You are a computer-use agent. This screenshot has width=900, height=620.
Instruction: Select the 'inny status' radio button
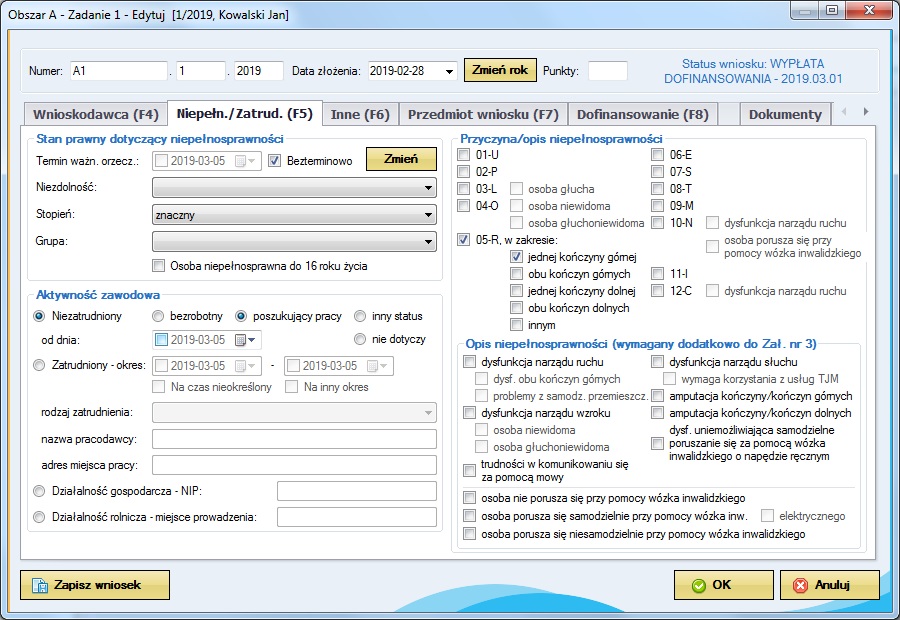pyautogui.click(x=360, y=316)
